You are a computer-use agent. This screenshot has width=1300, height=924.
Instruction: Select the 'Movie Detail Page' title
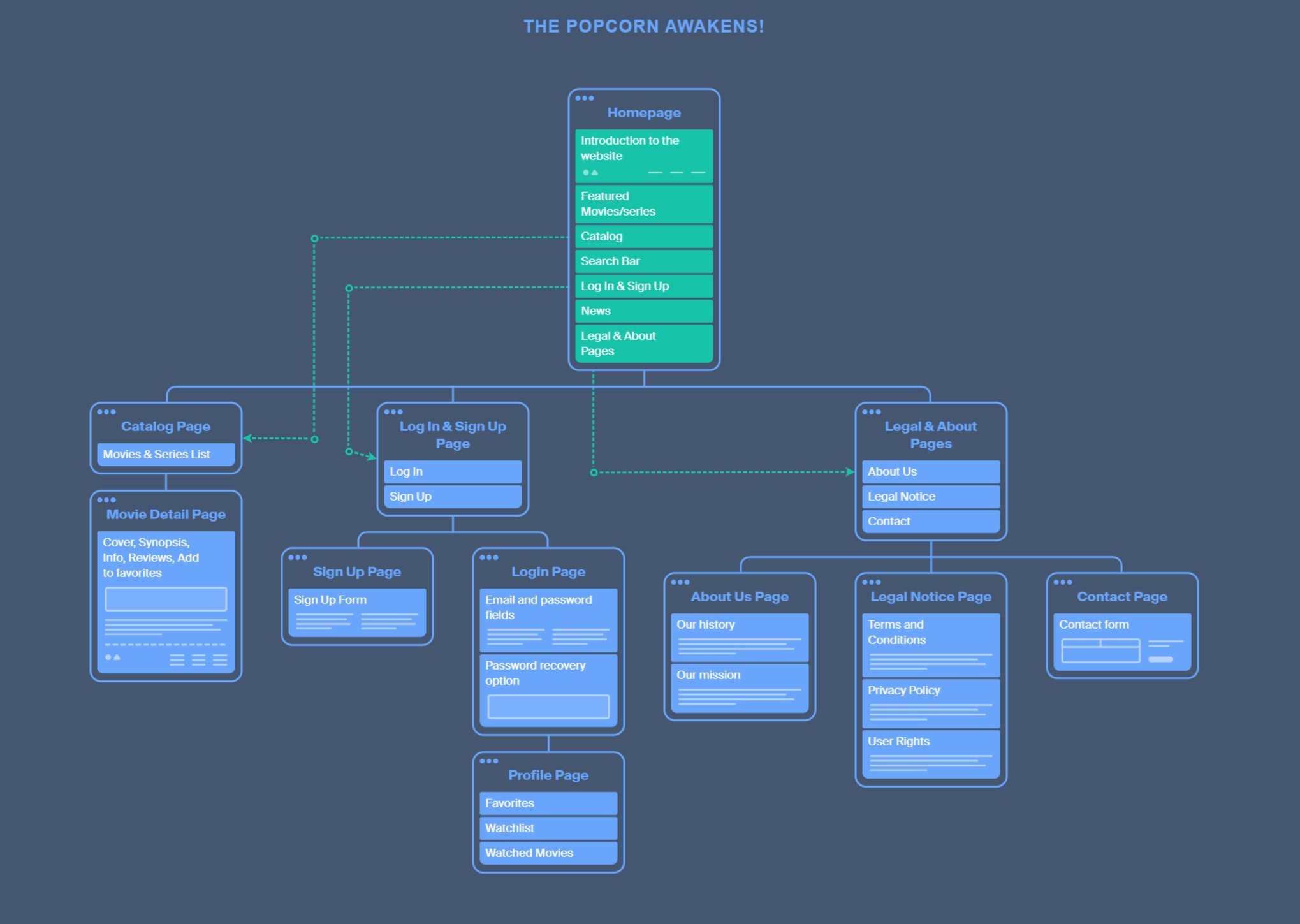(166, 515)
